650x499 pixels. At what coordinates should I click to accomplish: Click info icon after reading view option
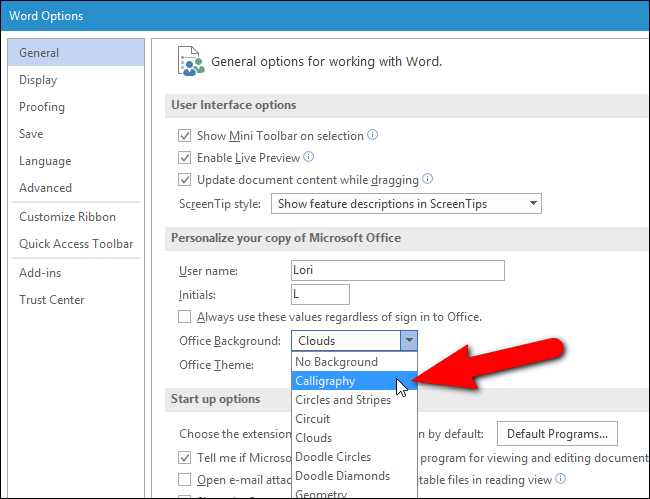click(560, 479)
